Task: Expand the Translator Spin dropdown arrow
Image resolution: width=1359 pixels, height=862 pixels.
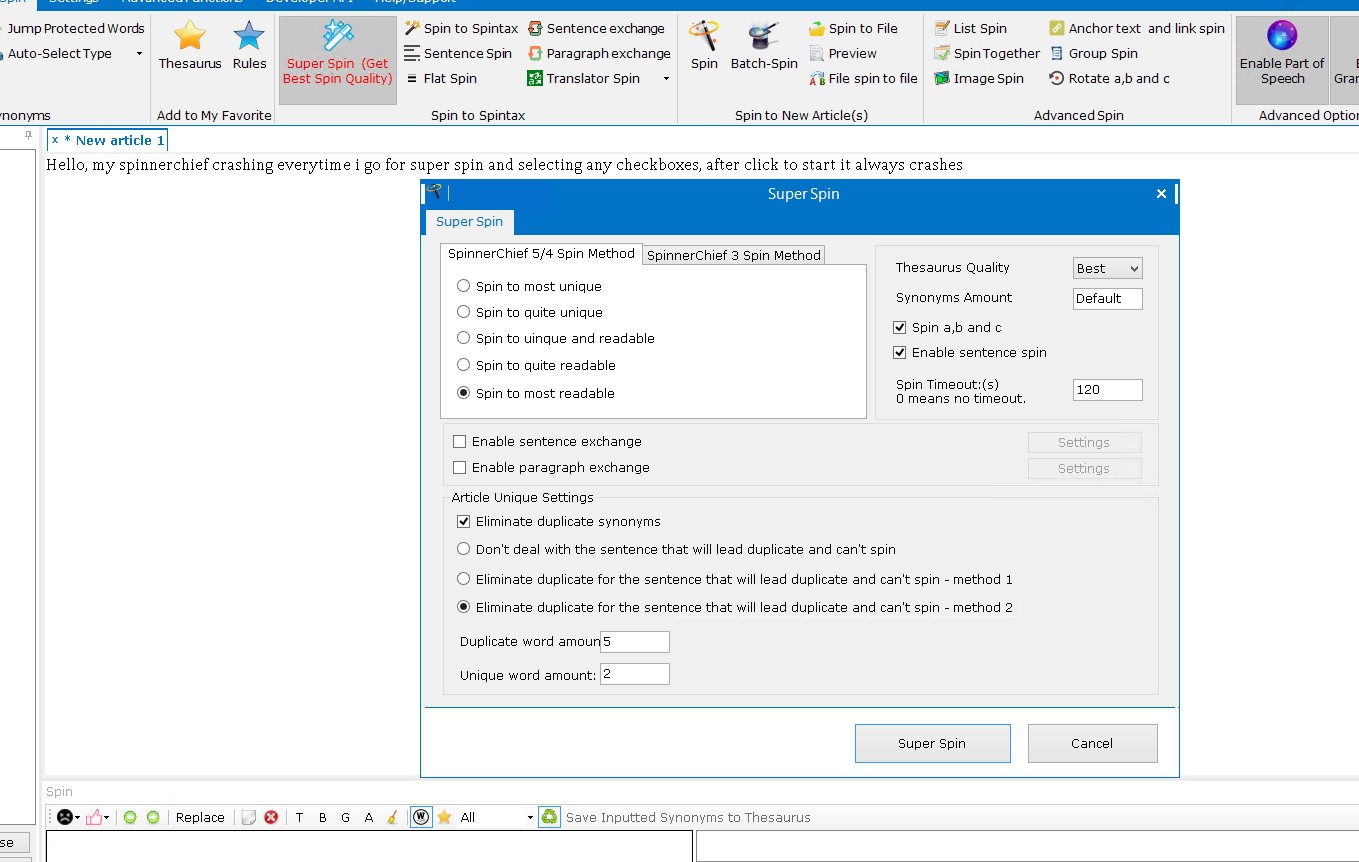Action: [x=666, y=79]
